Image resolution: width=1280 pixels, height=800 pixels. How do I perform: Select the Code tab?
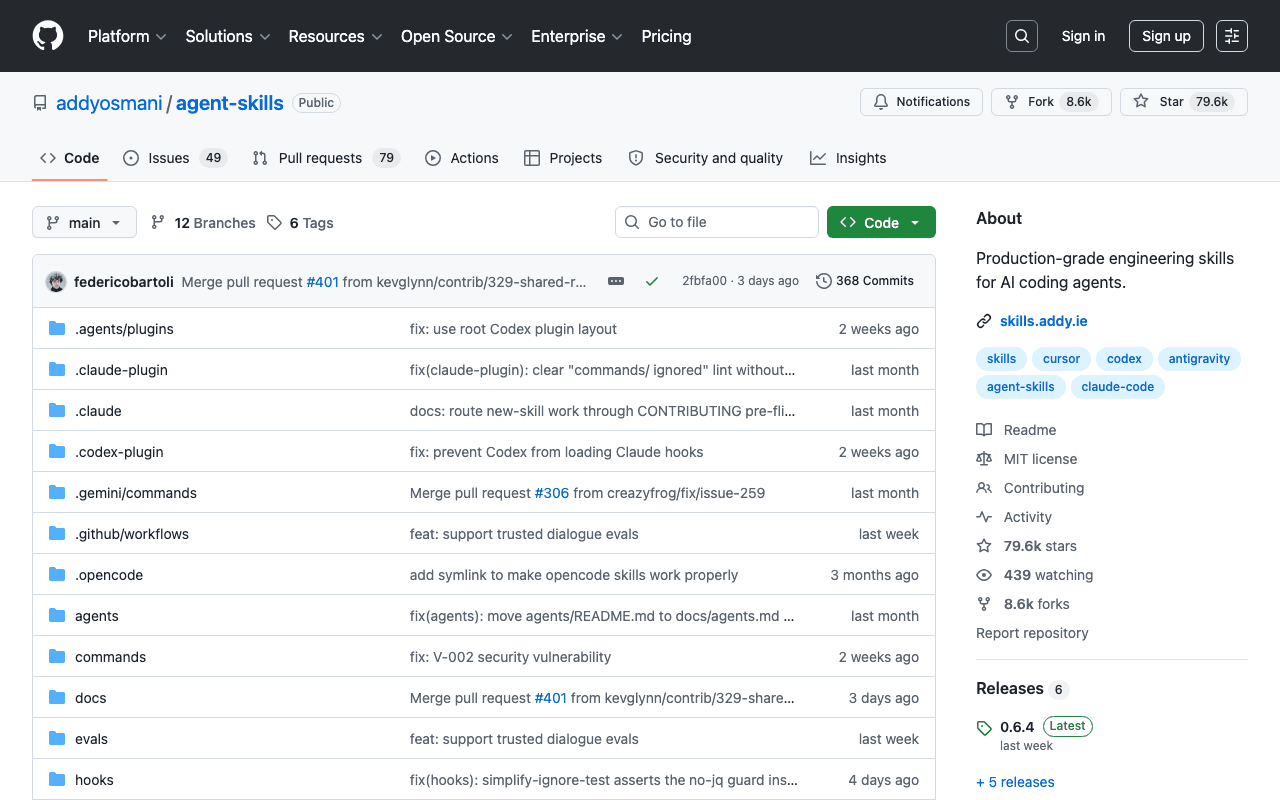click(70, 158)
